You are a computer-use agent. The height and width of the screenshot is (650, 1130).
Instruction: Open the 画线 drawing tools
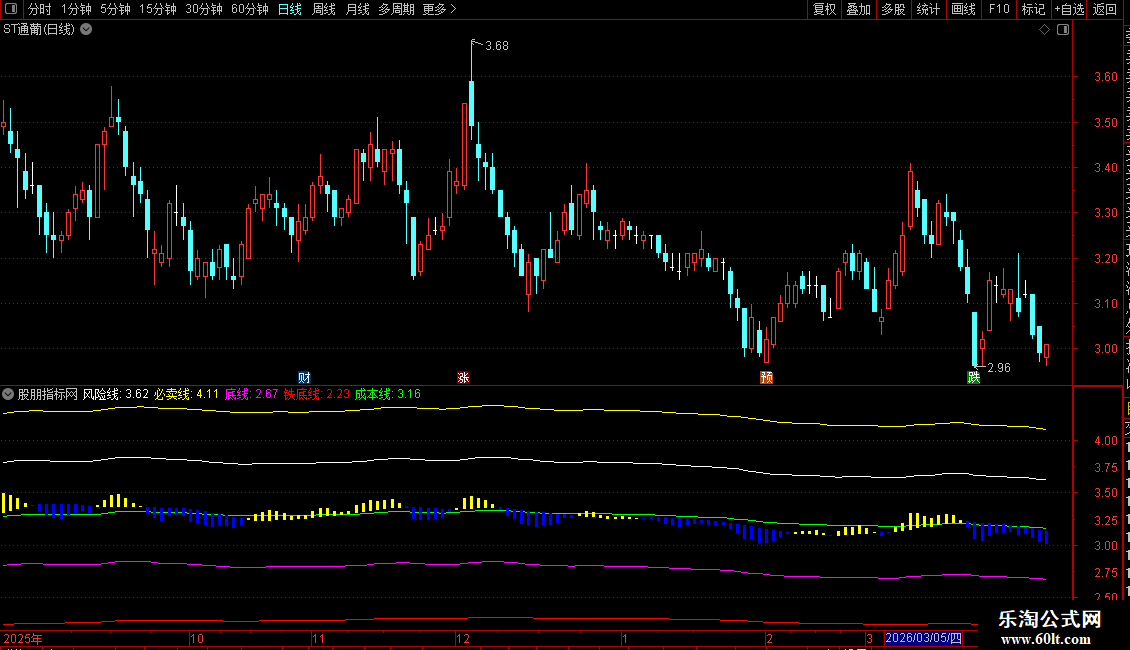click(x=964, y=9)
